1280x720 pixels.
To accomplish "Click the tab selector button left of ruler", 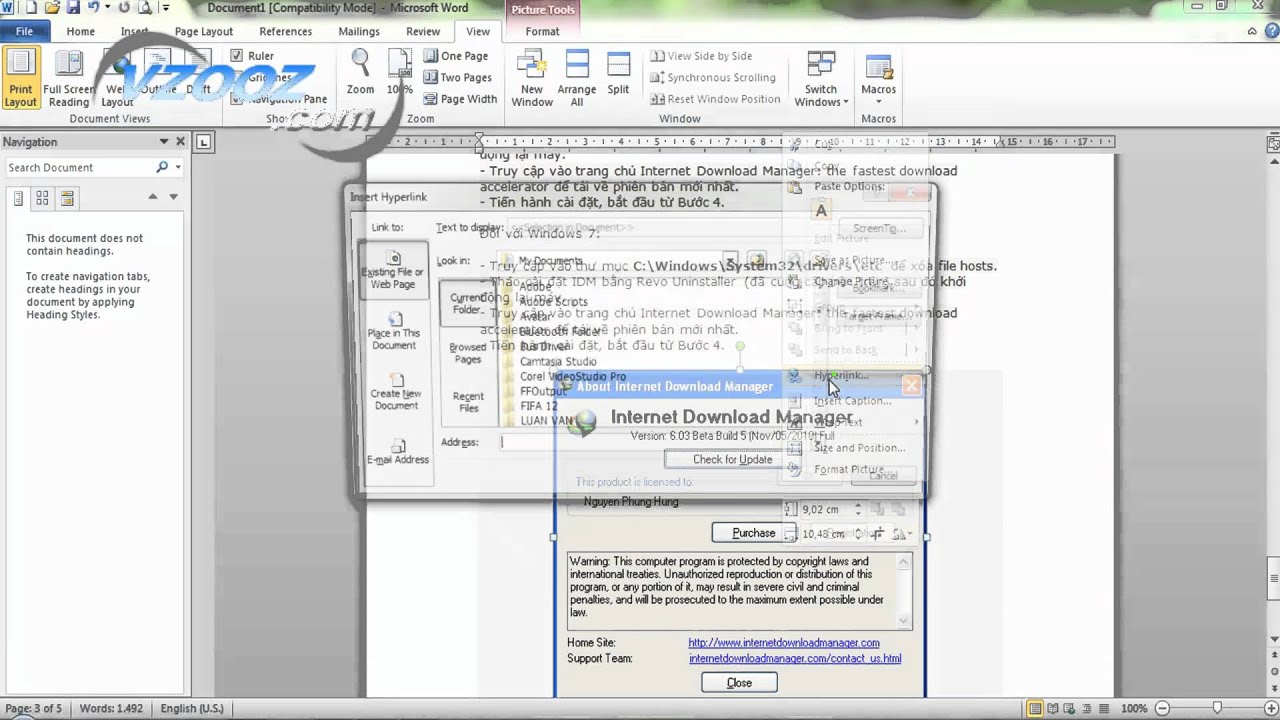I will [204, 142].
